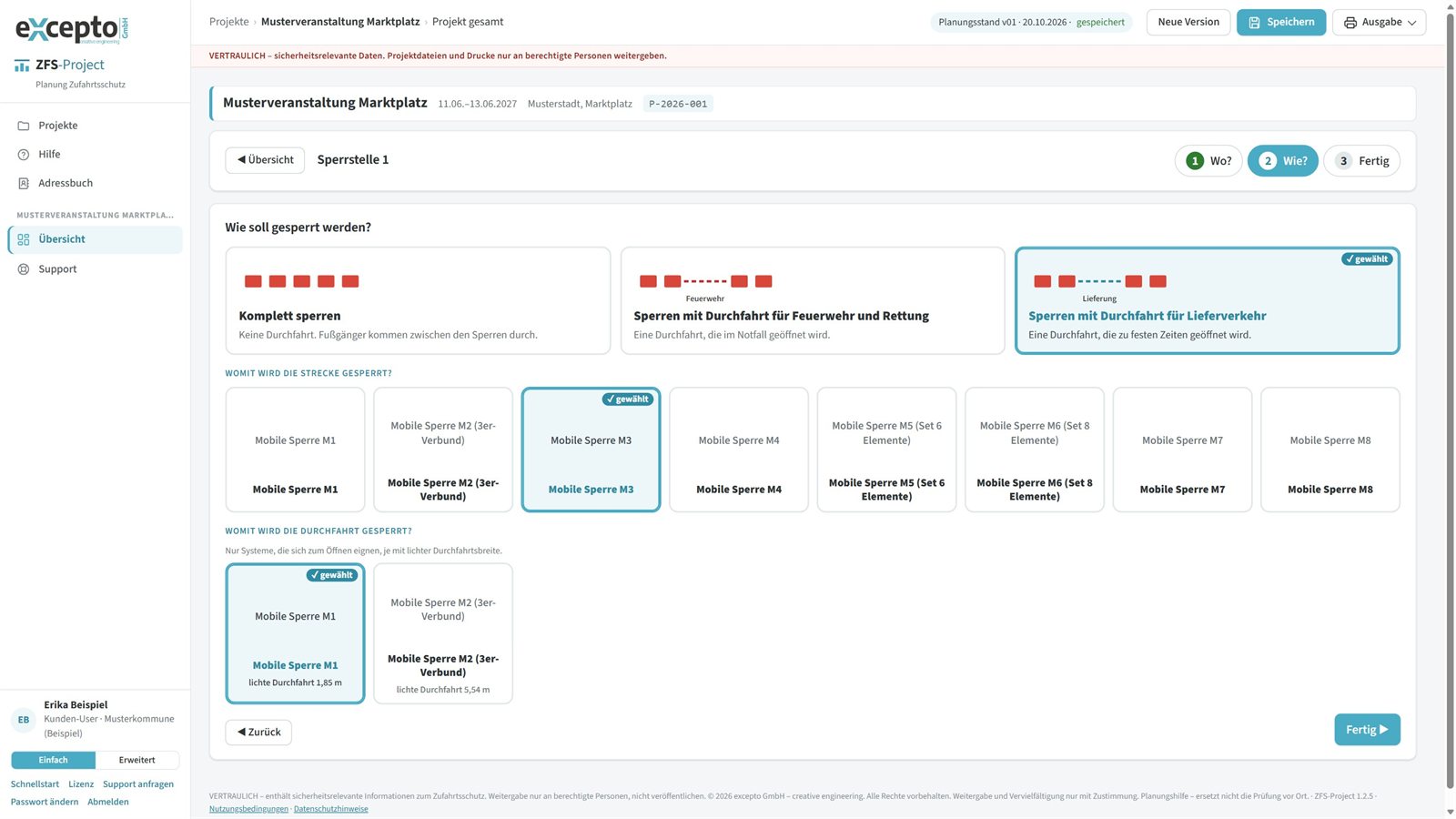The width and height of the screenshot is (1456, 819).
Task: Click the Support lifebuoy icon
Action: 24,269
